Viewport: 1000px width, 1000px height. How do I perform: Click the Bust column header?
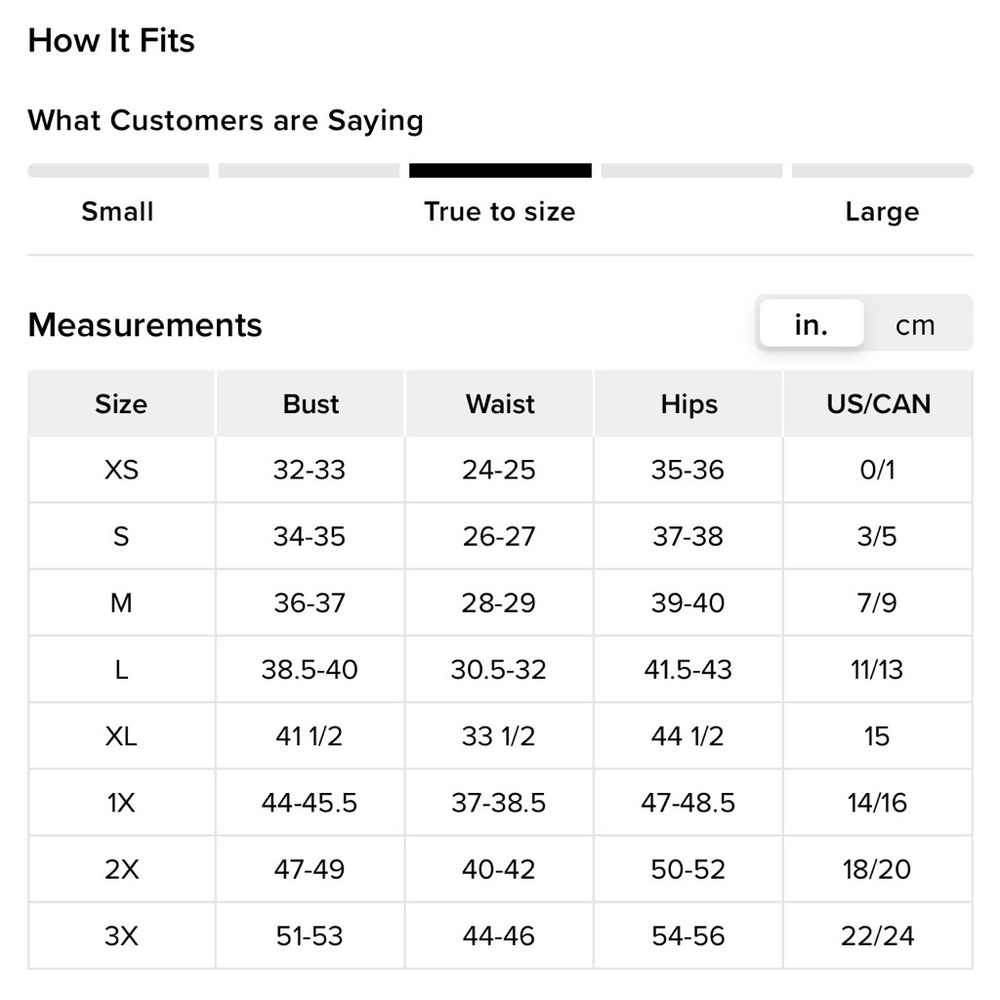coord(310,404)
